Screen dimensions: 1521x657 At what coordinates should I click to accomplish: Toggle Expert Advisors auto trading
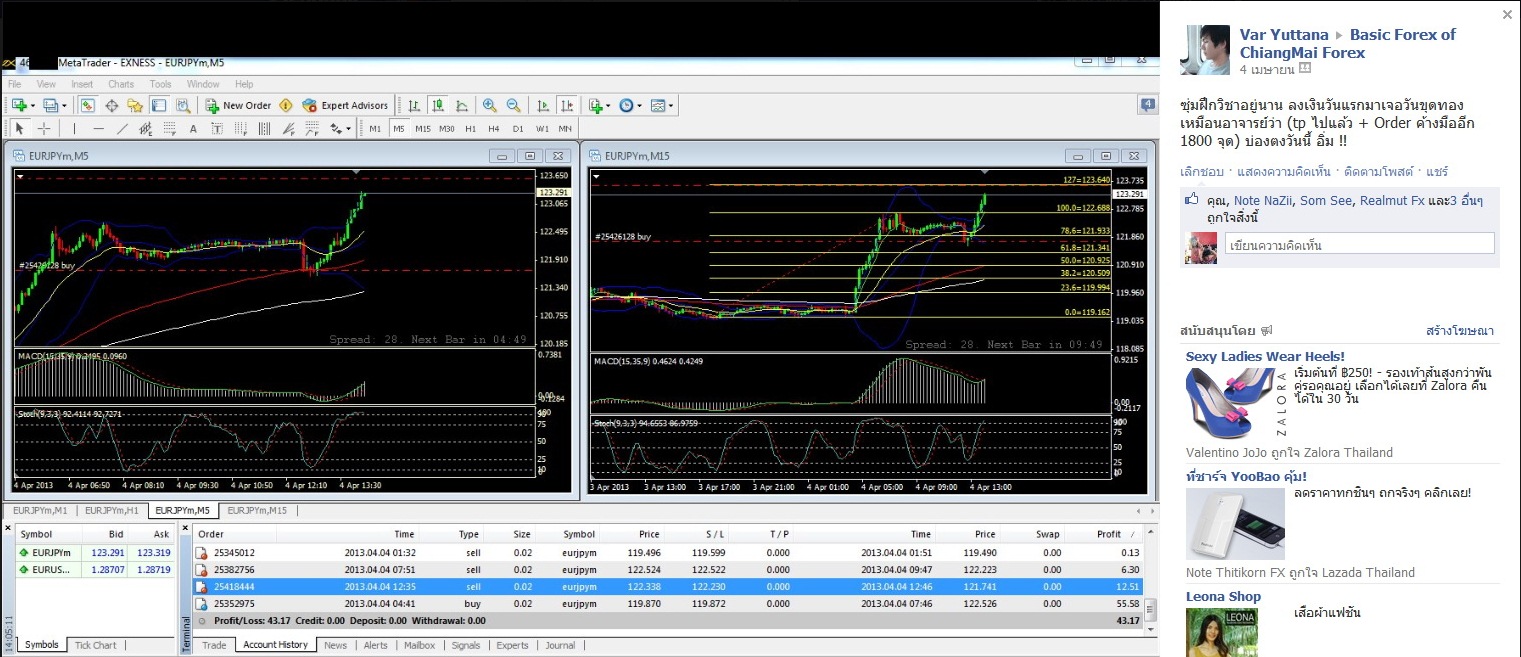[x=345, y=105]
